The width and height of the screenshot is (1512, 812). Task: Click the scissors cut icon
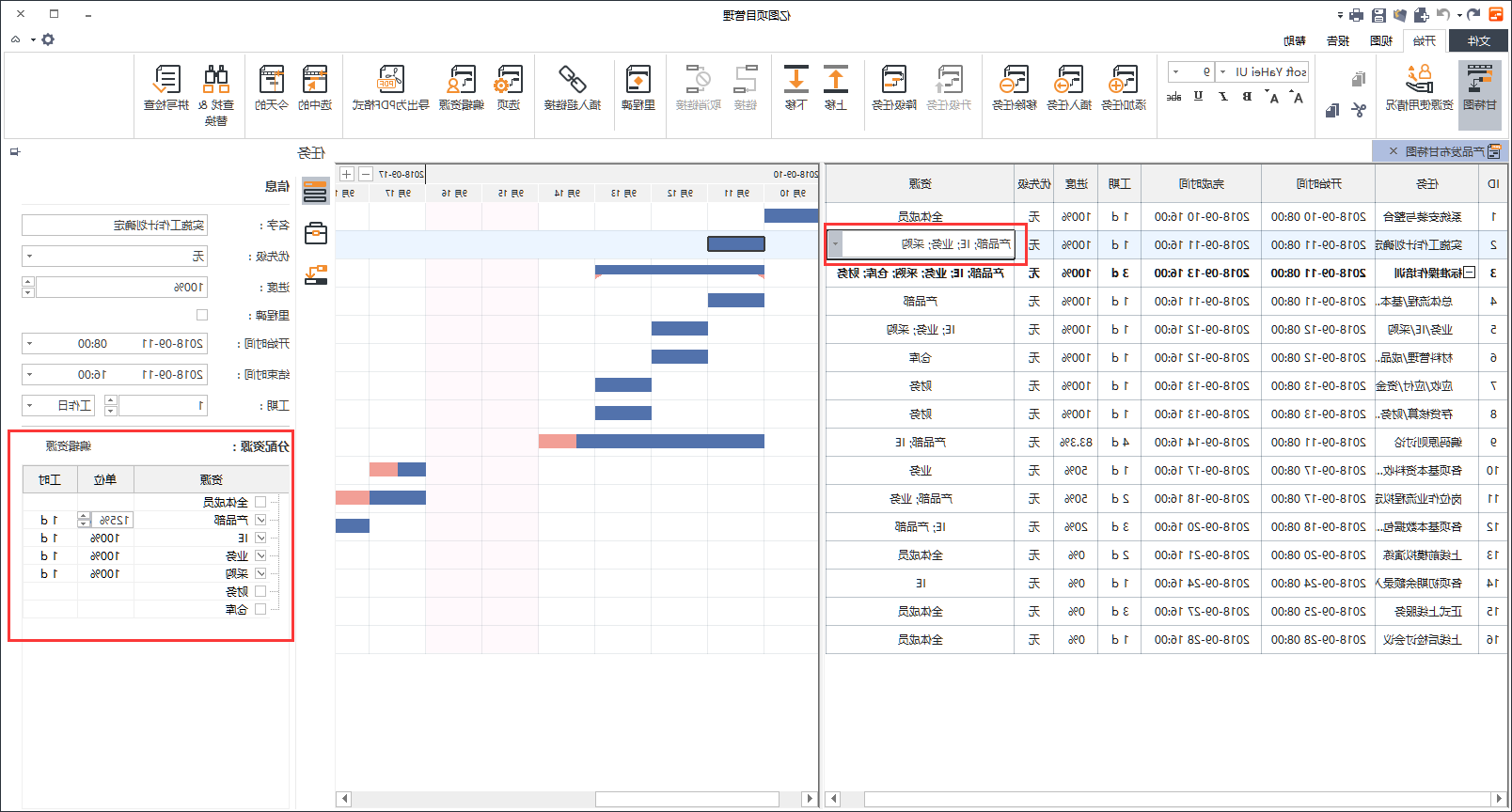tap(1359, 110)
